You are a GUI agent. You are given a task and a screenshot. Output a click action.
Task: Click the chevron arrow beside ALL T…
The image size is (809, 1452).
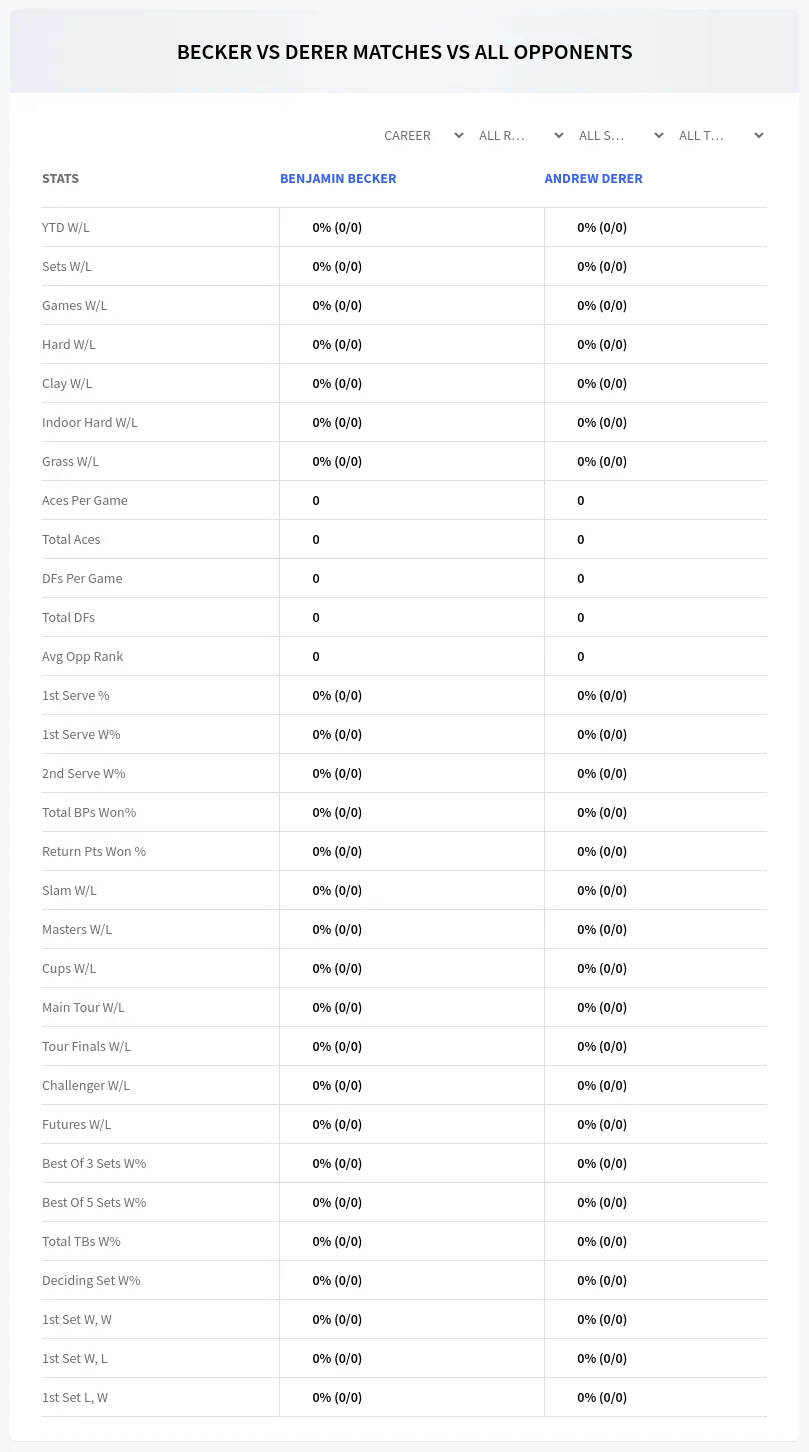point(759,135)
